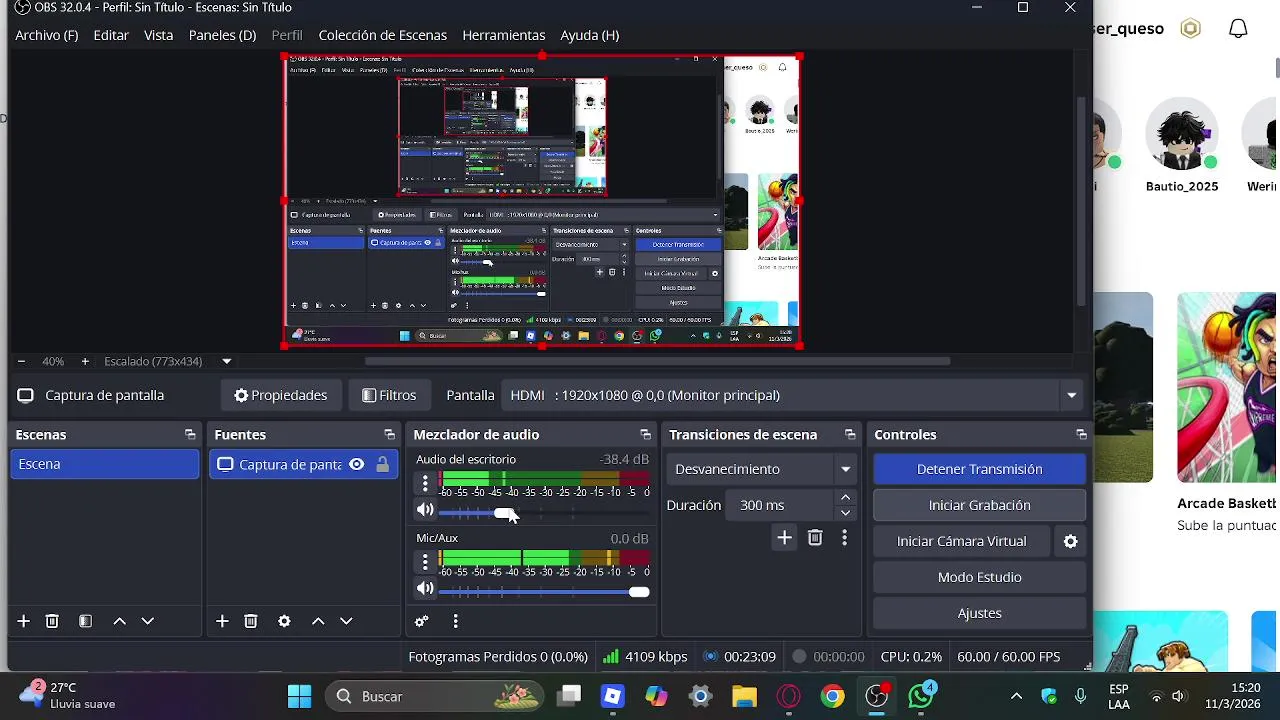Open Herramientas menu
The image size is (1280, 720).
pyautogui.click(x=503, y=35)
